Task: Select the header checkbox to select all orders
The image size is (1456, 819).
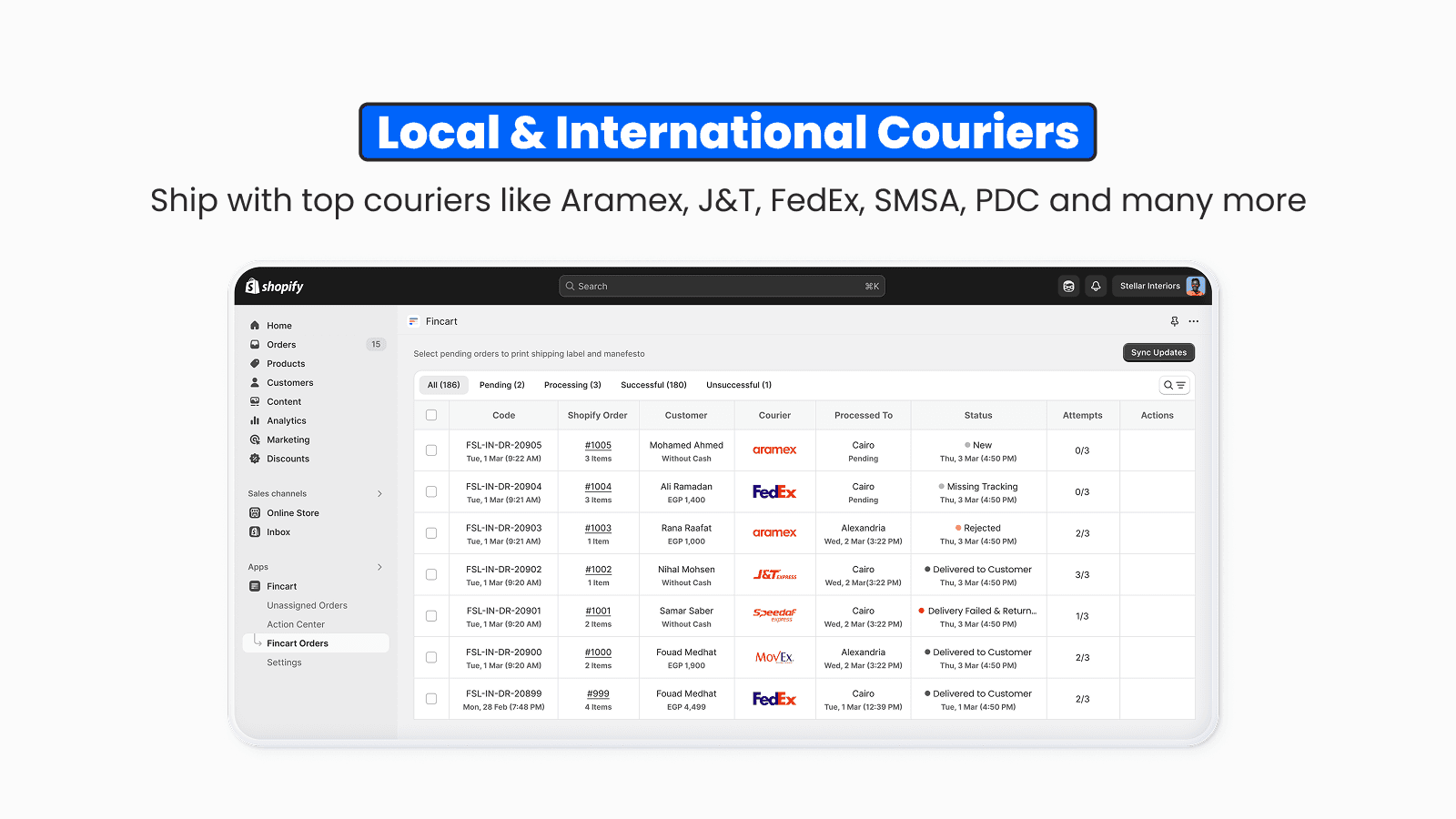Action: (431, 414)
